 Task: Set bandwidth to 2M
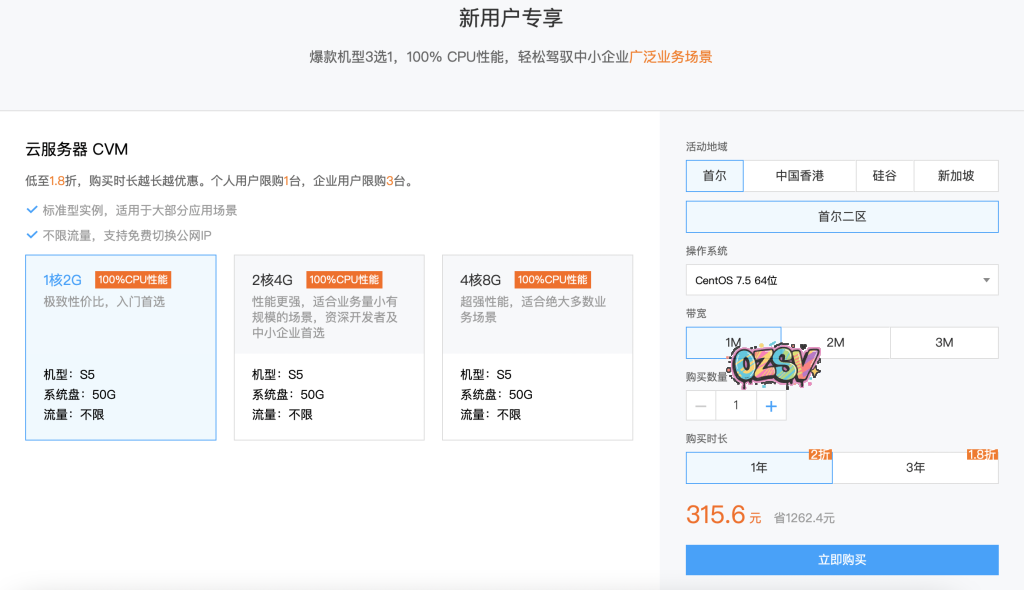835,343
